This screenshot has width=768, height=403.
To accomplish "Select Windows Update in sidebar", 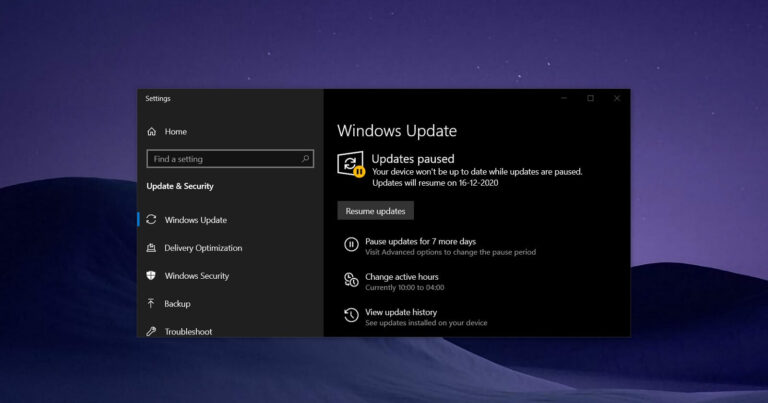I will [196, 220].
